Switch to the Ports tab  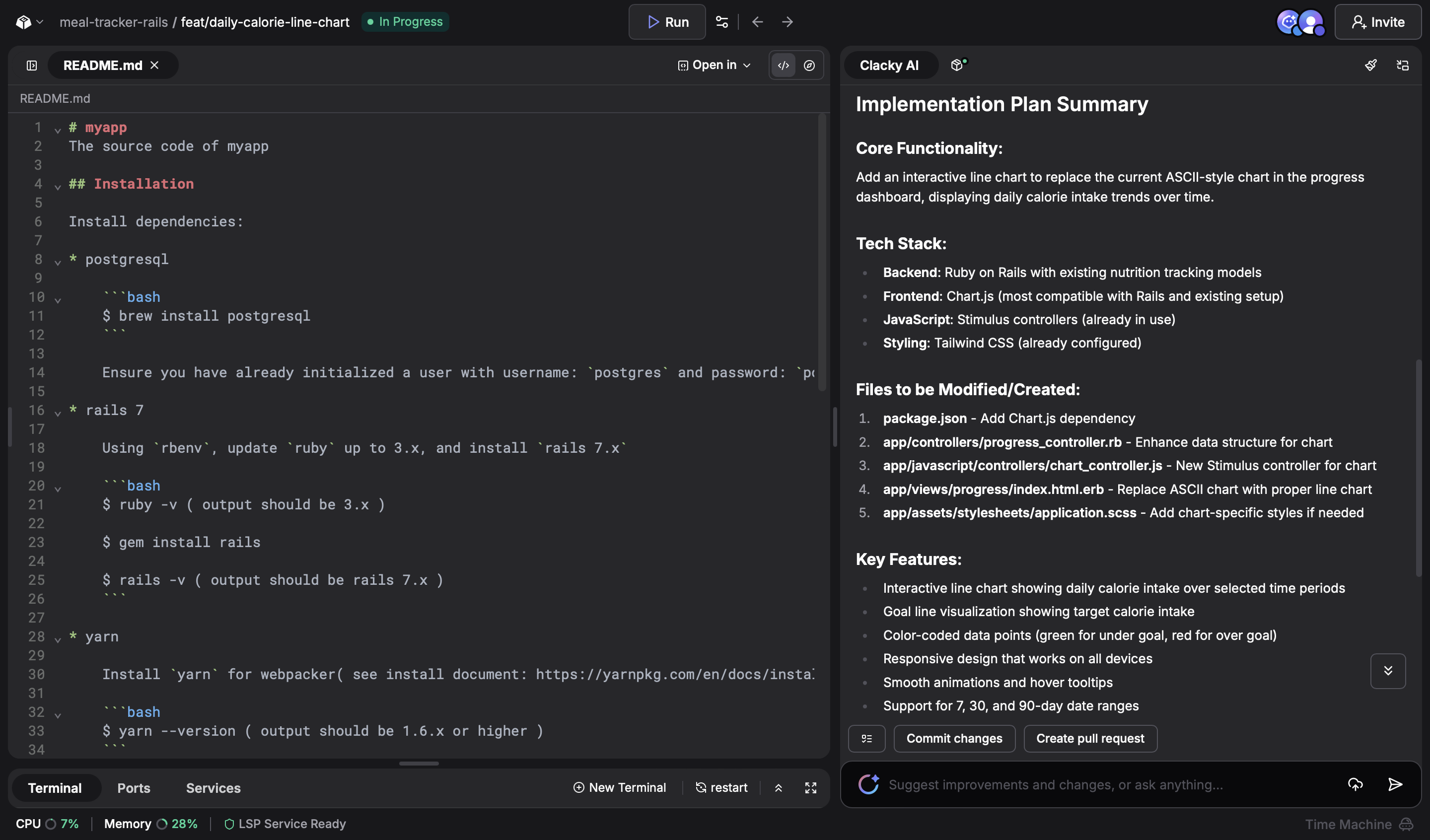click(x=134, y=788)
